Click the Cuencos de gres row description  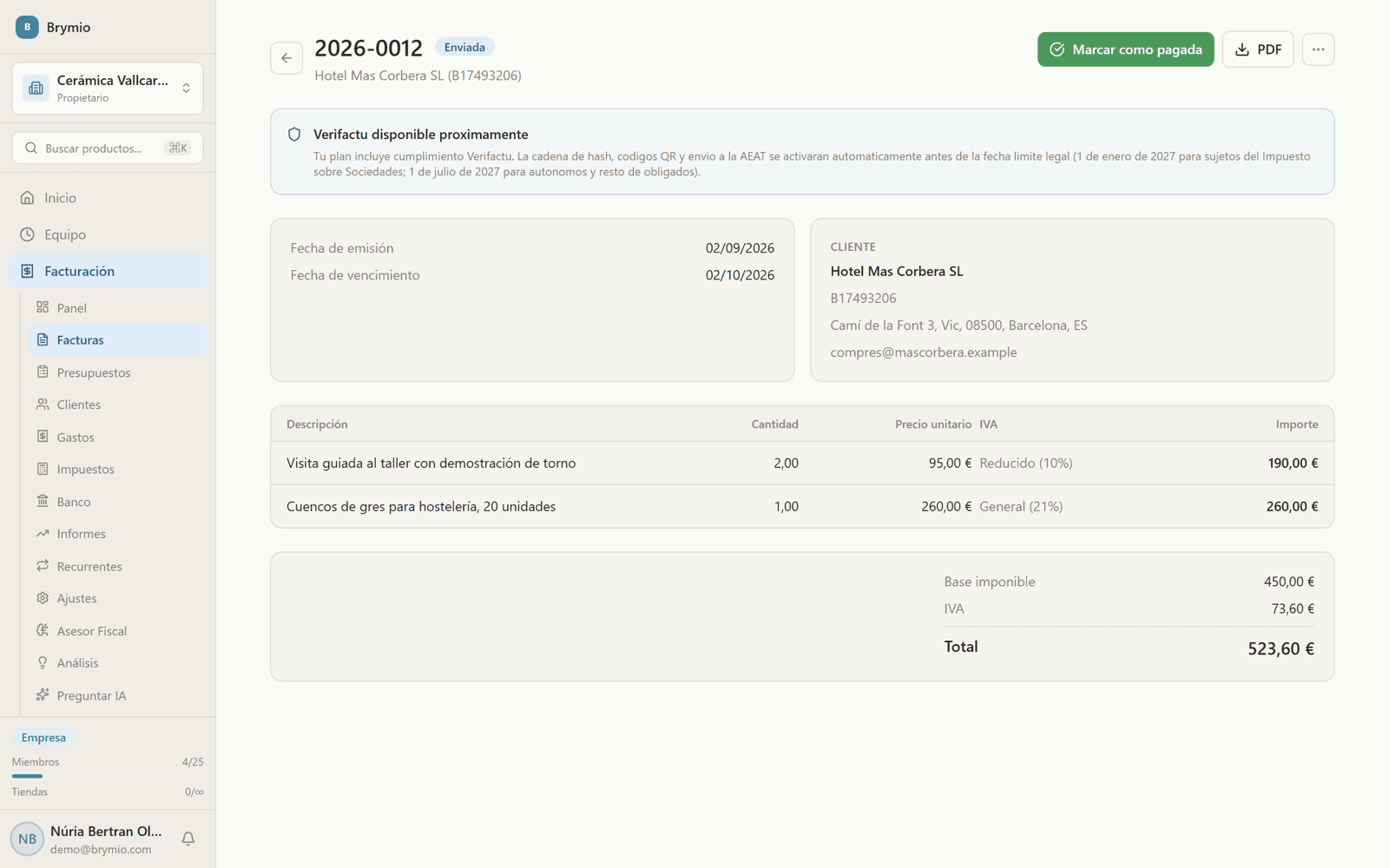click(x=421, y=506)
